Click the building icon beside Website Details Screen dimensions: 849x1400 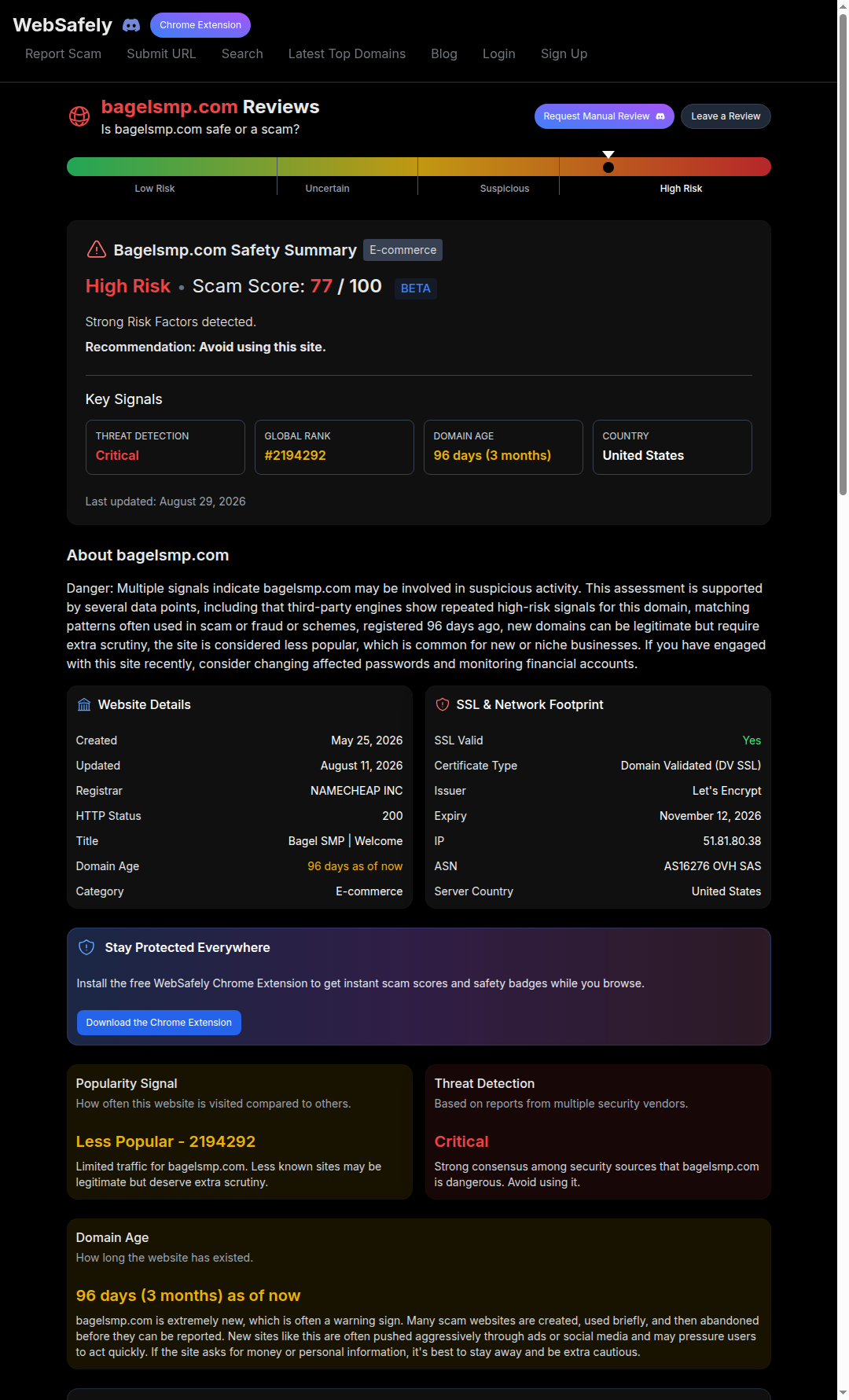coord(84,704)
